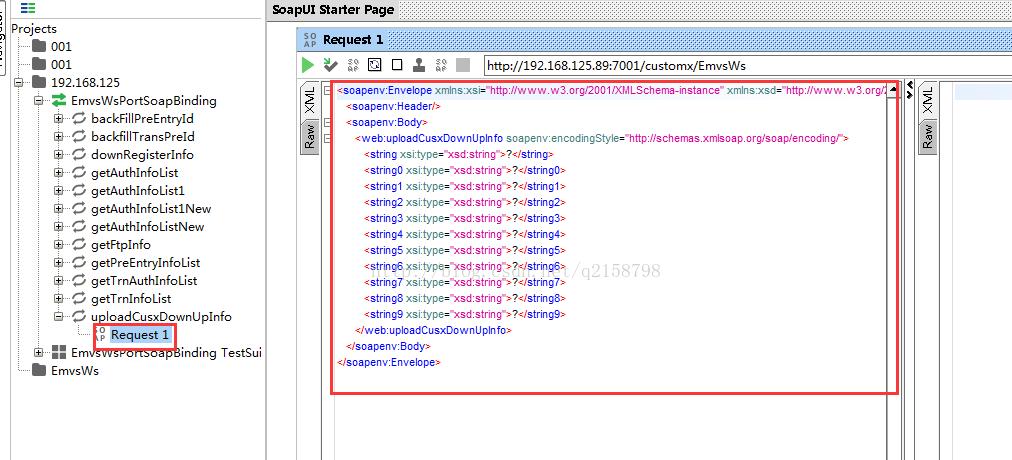Collapse the 192.168.125 project node

[18, 82]
